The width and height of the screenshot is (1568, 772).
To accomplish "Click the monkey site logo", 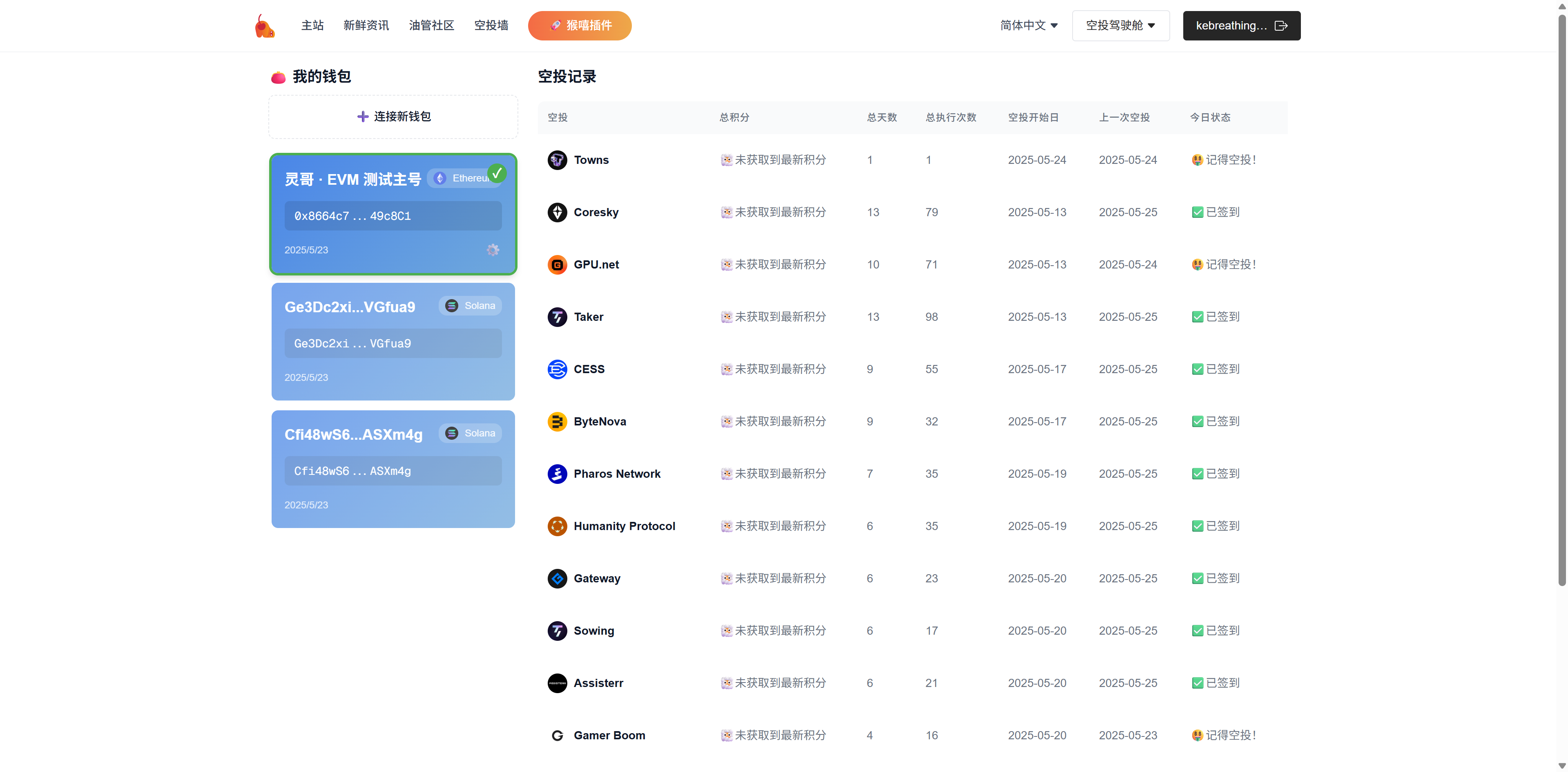I will [265, 26].
